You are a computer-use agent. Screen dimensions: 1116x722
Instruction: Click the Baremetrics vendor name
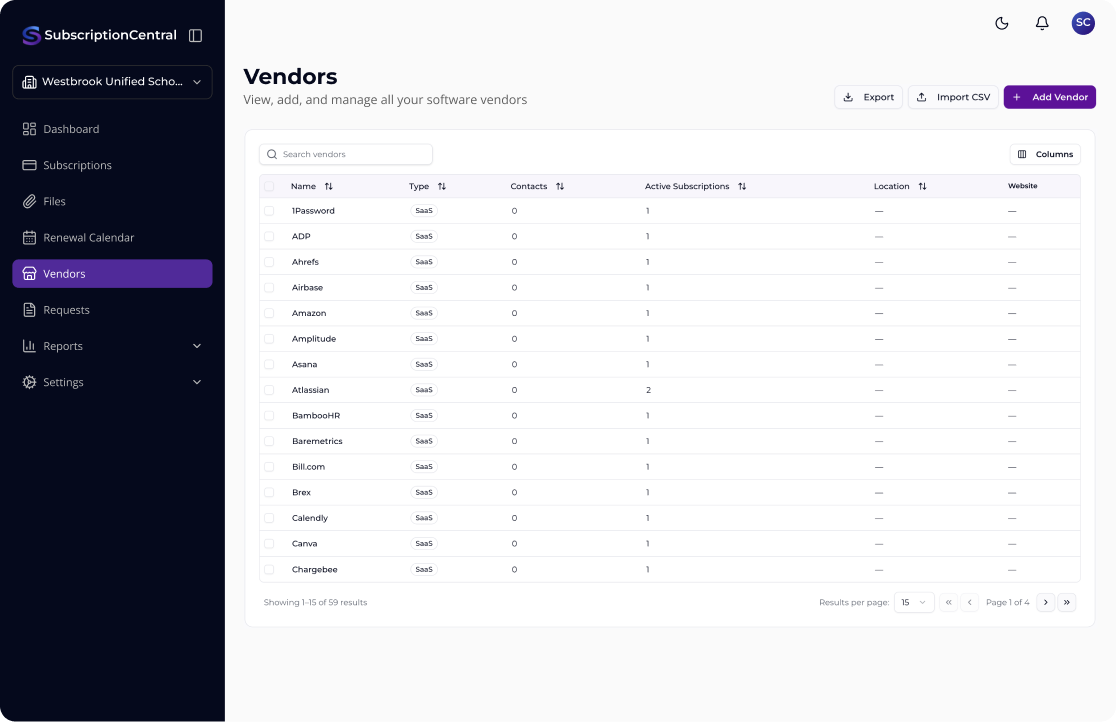(x=317, y=441)
